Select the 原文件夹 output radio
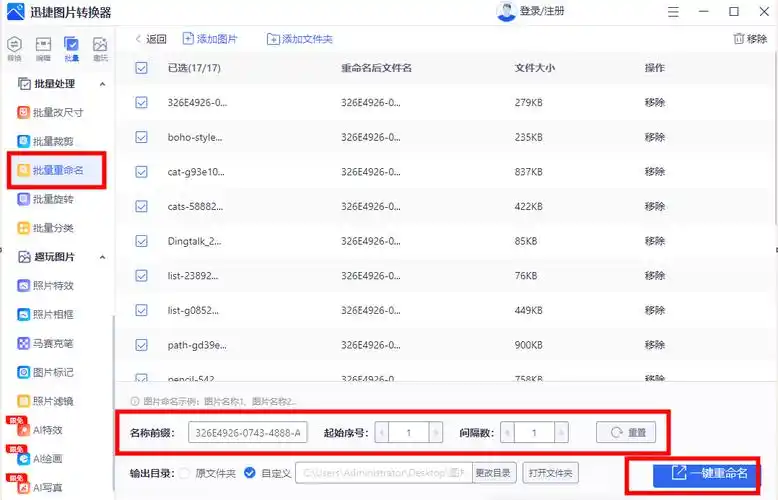 click(x=184, y=473)
